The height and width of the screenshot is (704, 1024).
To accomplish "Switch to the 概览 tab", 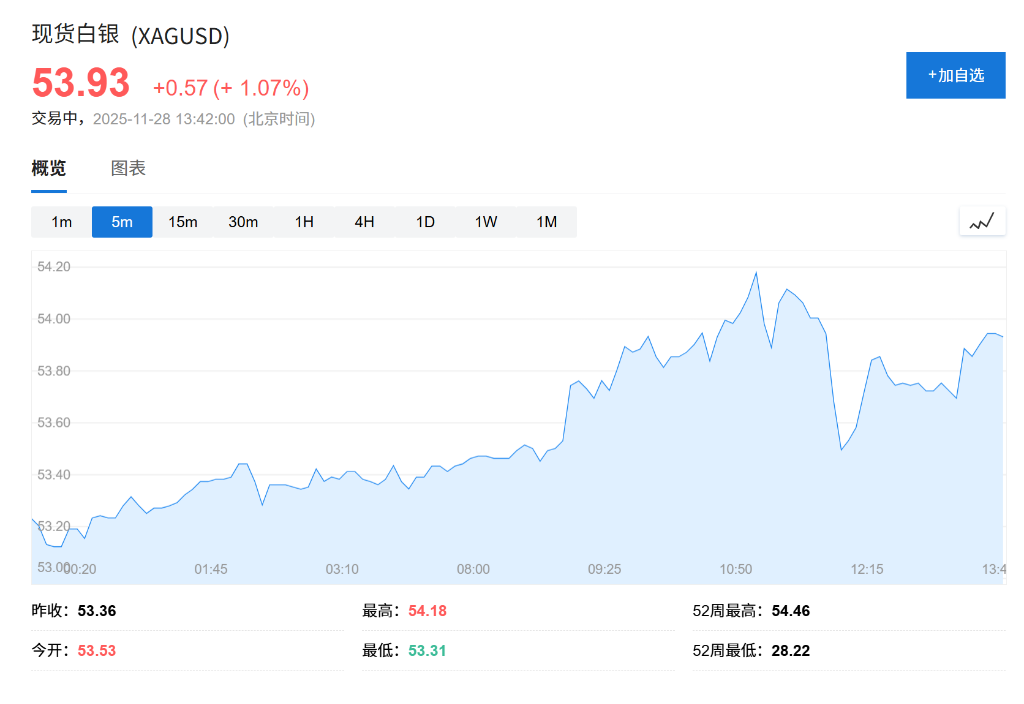I will tap(47, 168).
